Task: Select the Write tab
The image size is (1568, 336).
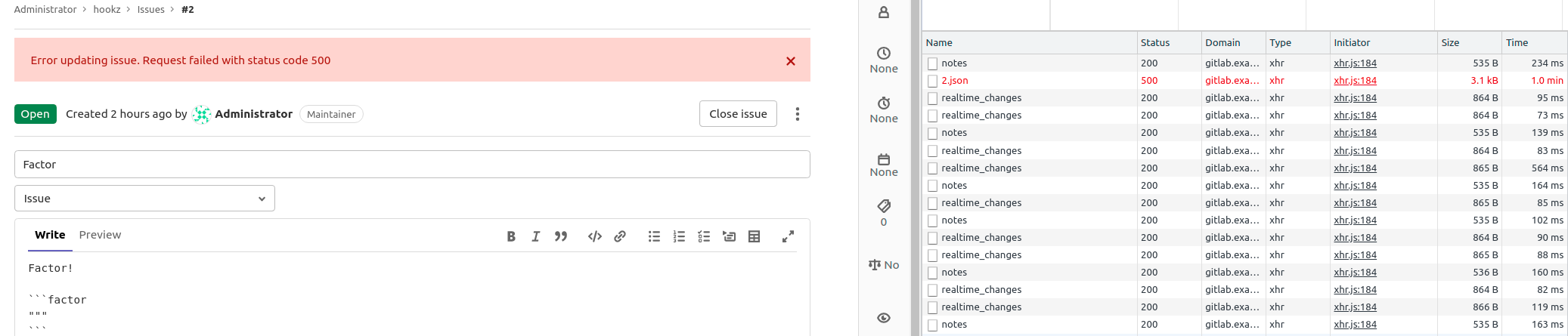Action: pos(50,235)
